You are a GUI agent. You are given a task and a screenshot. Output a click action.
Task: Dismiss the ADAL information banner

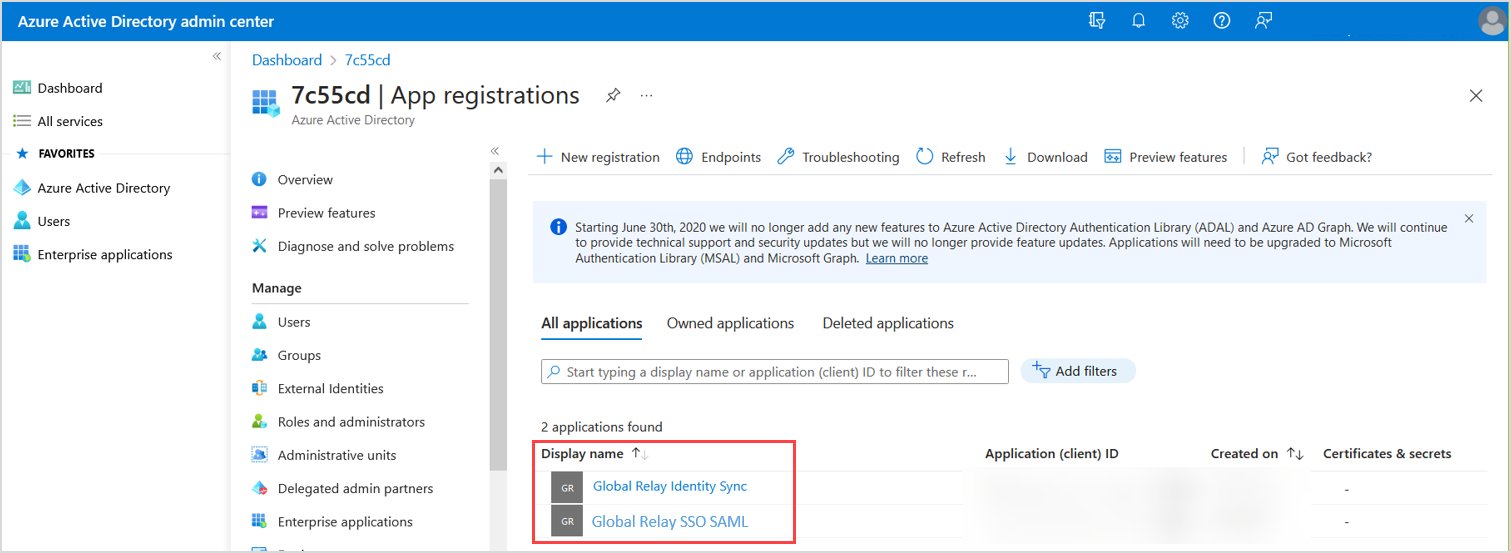[1469, 218]
